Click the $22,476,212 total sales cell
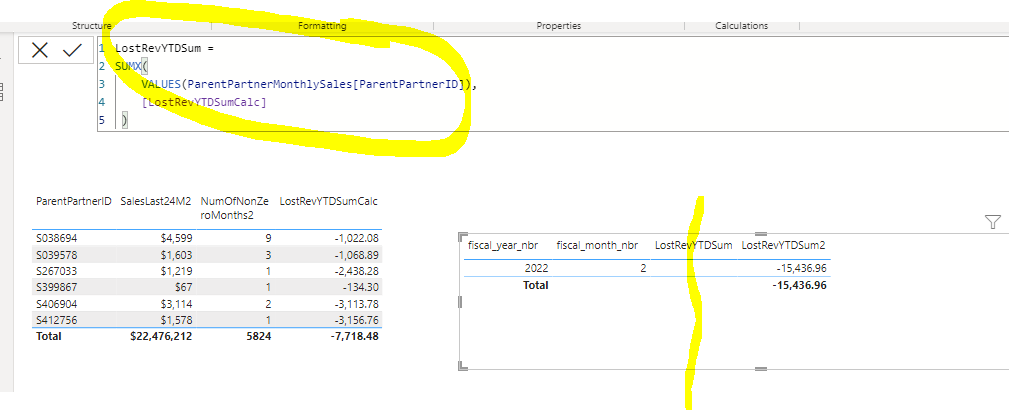The image size is (1009, 410). point(161,336)
